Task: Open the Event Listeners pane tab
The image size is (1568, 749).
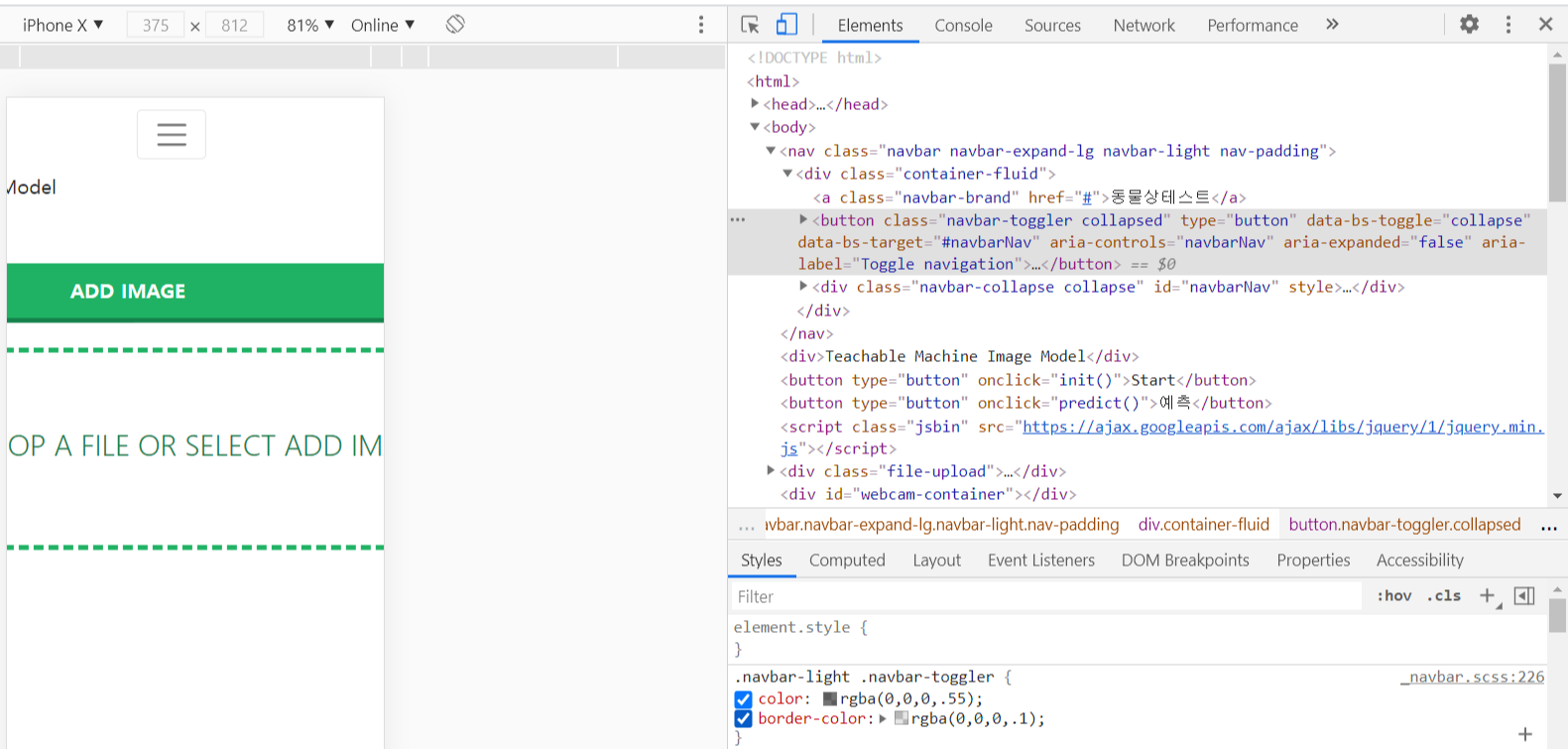Action: pos(1041,561)
